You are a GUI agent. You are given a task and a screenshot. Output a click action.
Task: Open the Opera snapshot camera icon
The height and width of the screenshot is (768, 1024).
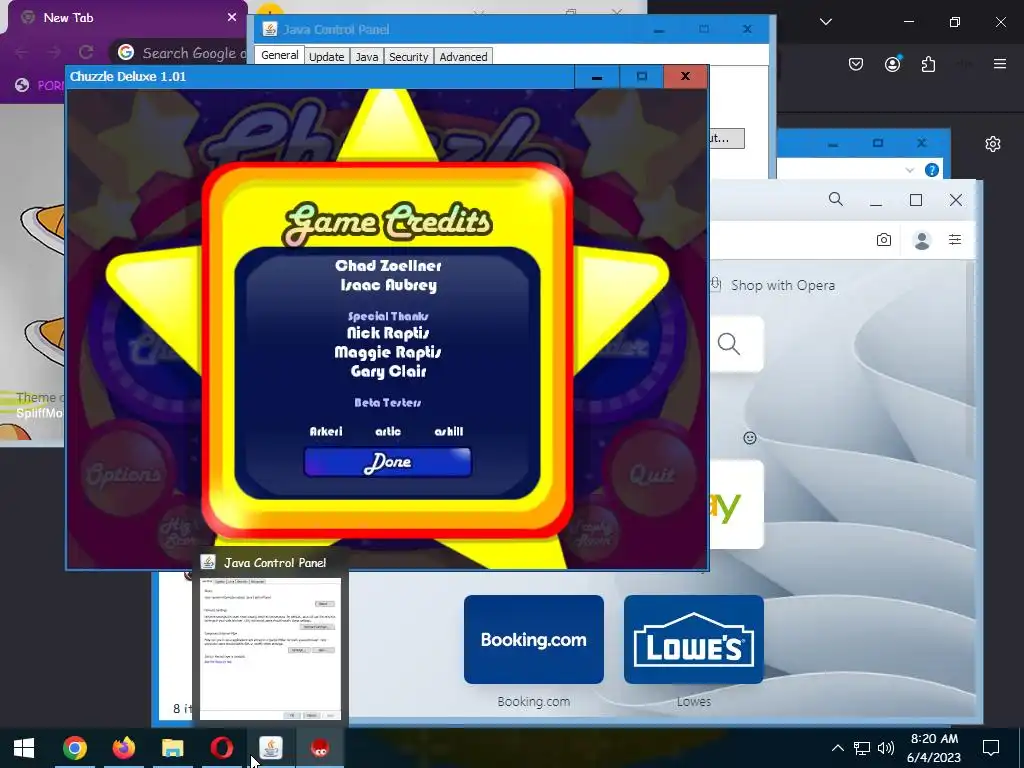coord(884,240)
